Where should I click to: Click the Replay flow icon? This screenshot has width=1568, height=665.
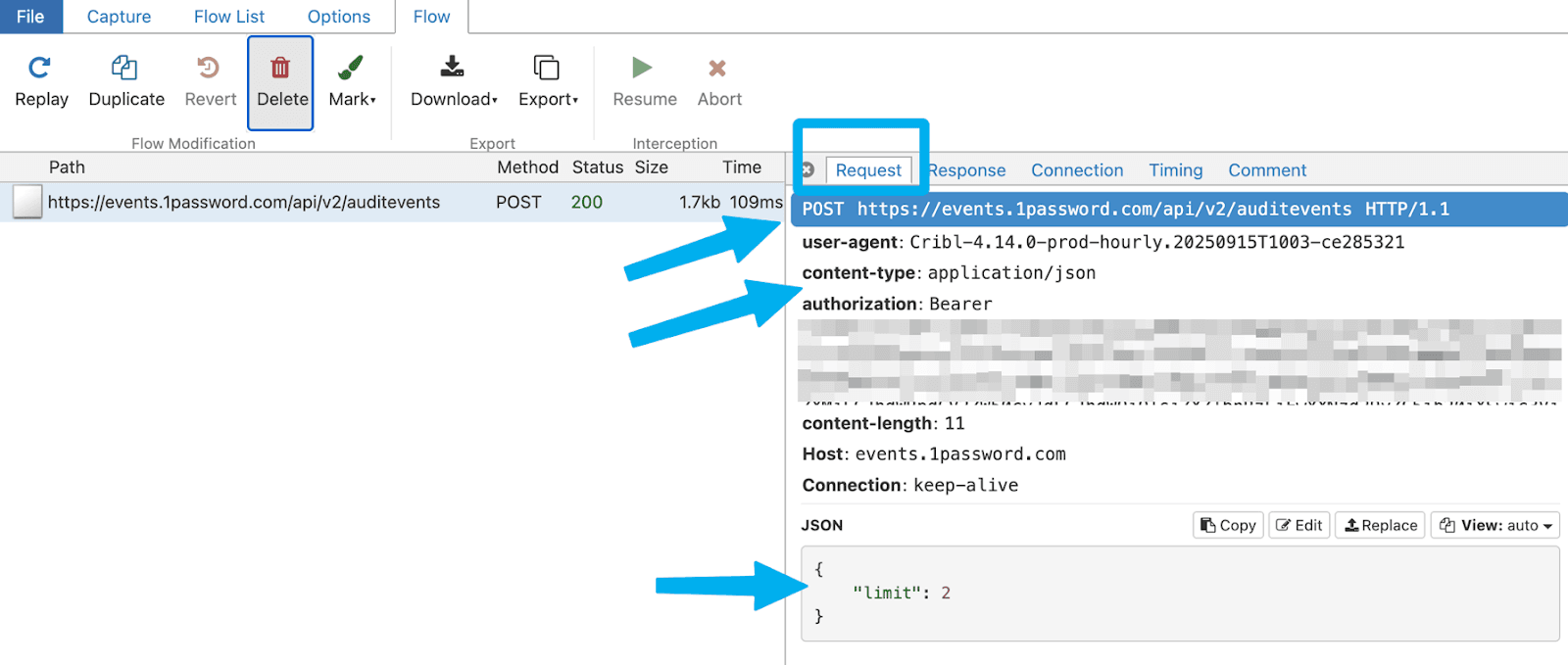pos(40,69)
